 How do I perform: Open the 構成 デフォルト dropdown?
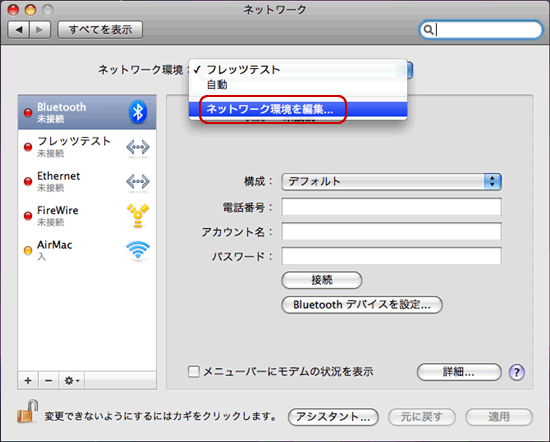pos(391,182)
